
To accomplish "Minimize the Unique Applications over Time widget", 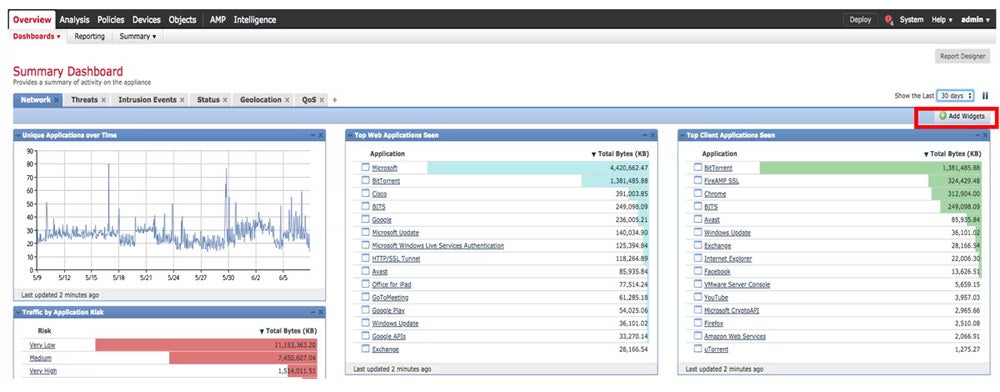I will [312, 135].
